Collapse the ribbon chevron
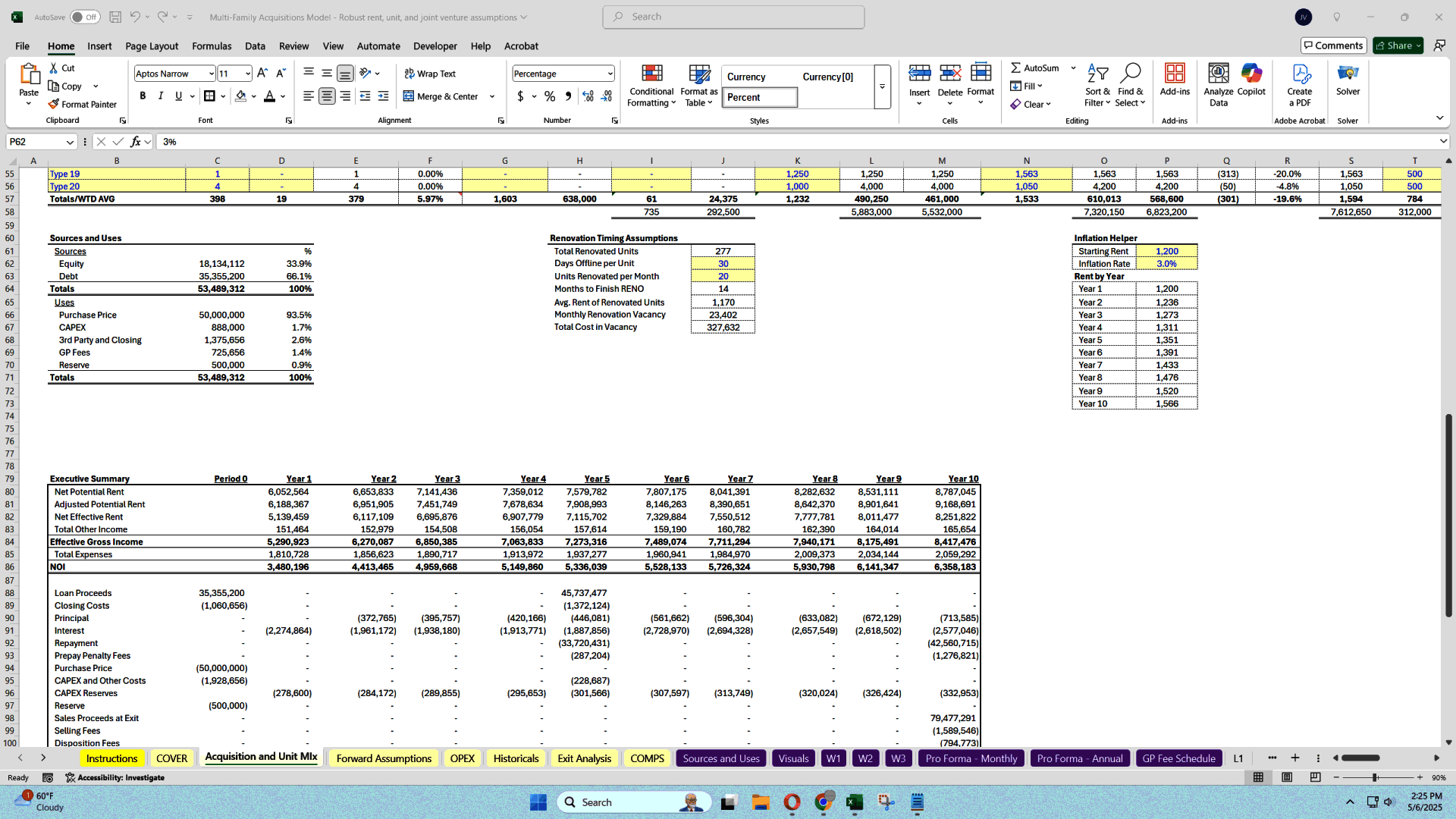Image resolution: width=1456 pixels, height=819 pixels. tap(1439, 118)
